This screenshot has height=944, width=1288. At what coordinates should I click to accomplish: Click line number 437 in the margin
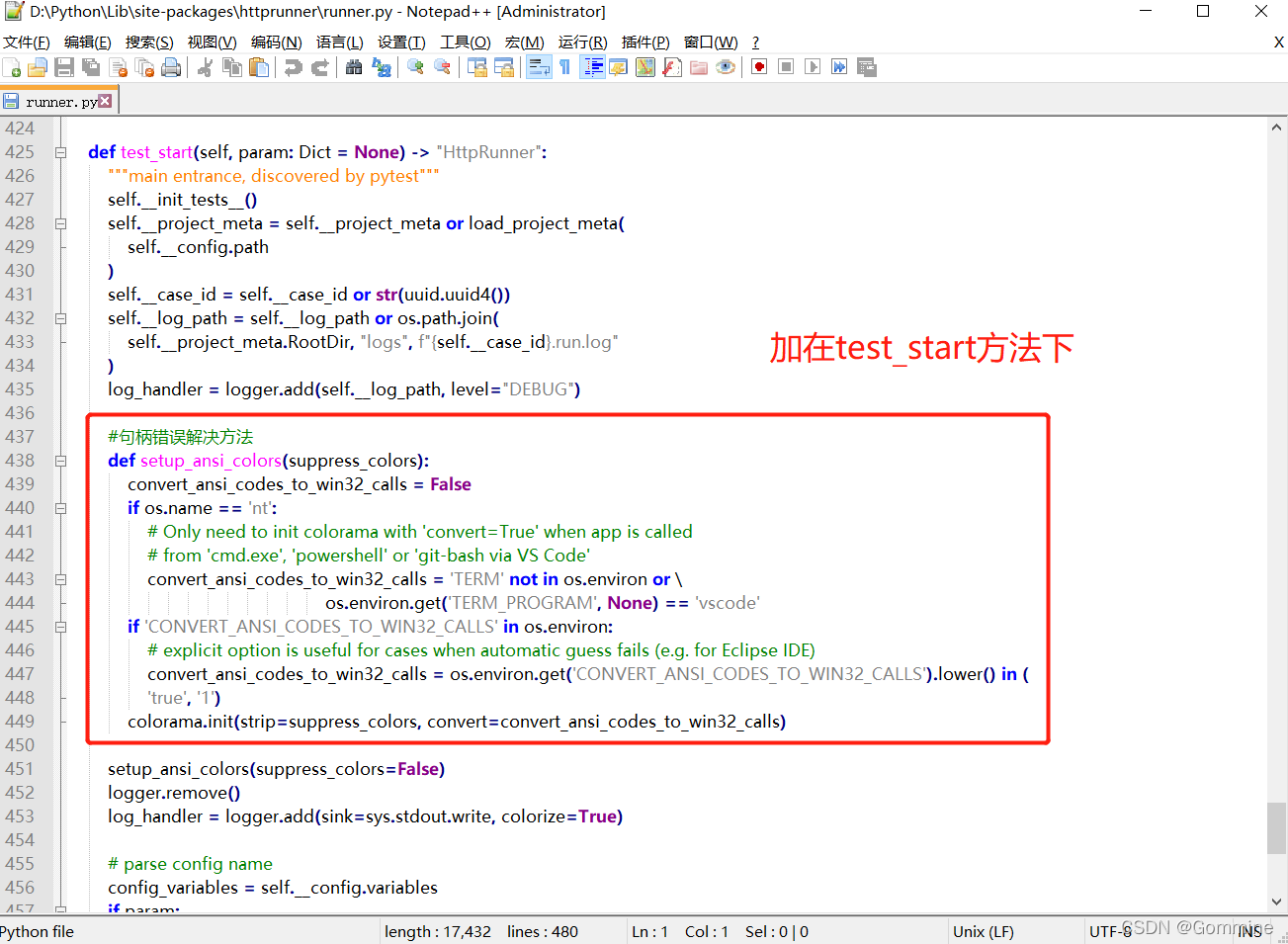[20, 437]
